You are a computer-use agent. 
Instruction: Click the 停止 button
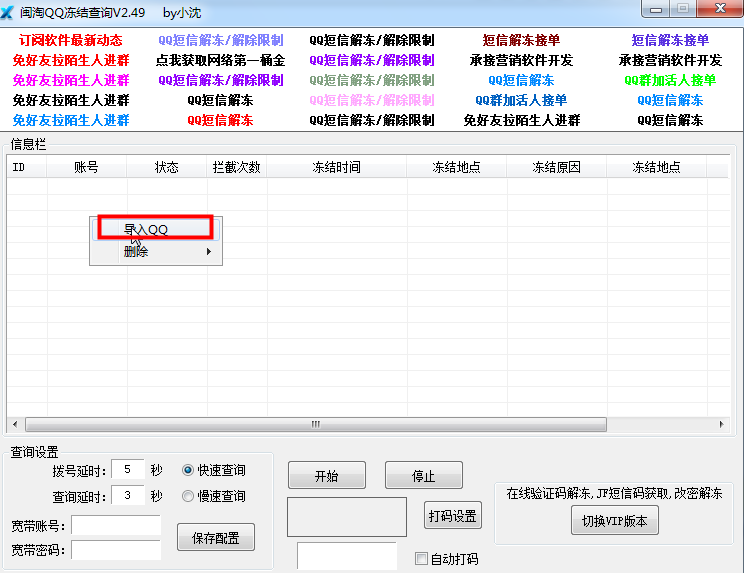424,475
